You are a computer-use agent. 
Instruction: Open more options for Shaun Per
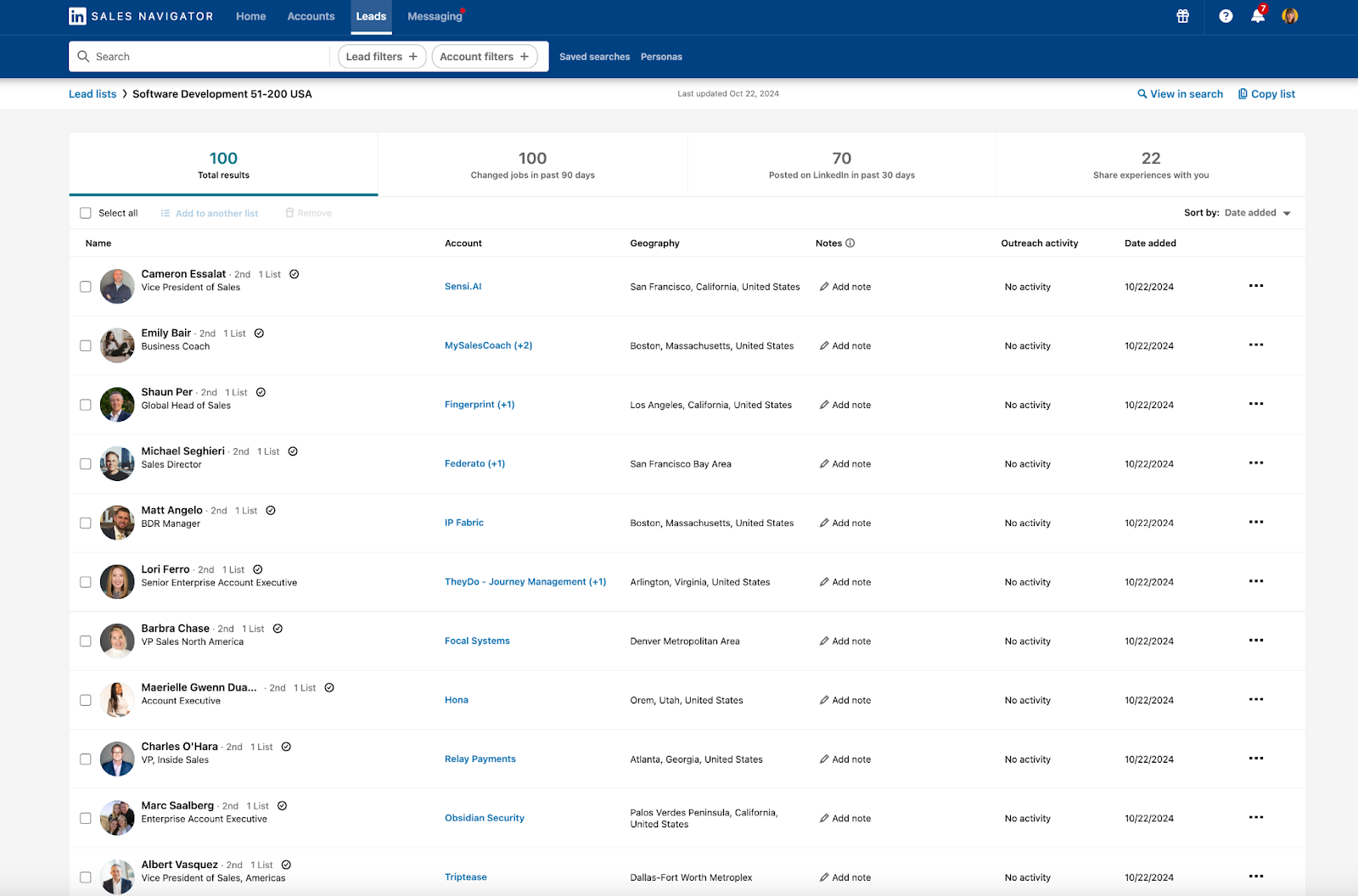click(x=1256, y=404)
